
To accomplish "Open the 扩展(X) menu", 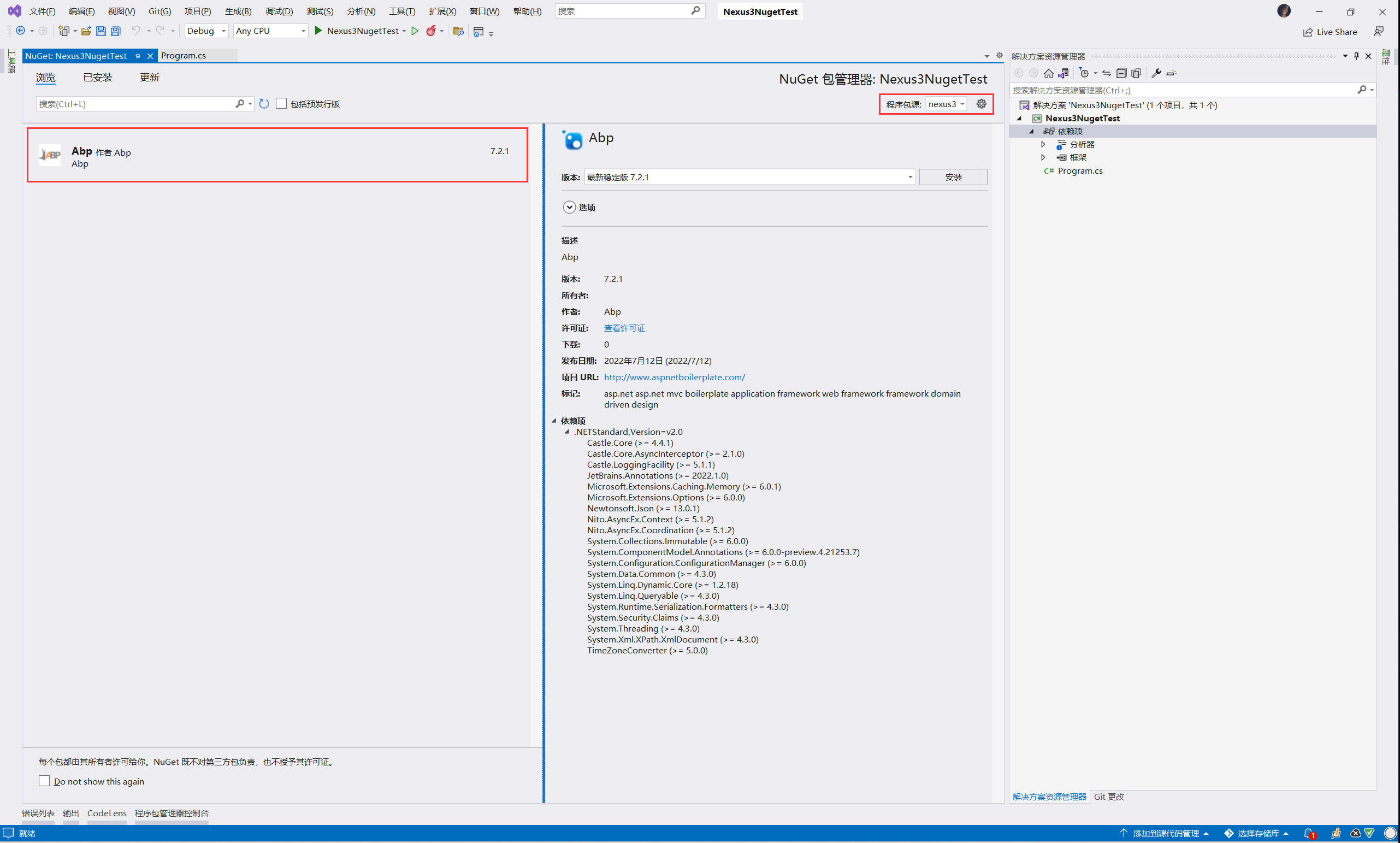I will coord(442,11).
